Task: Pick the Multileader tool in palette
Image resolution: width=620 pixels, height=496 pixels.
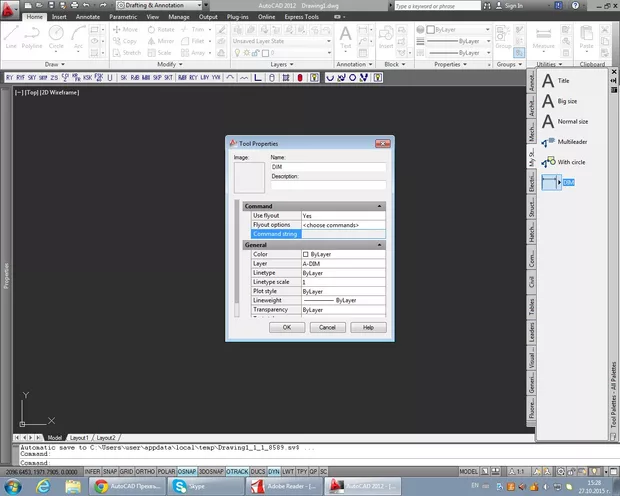Action: click(x=570, y=141)
